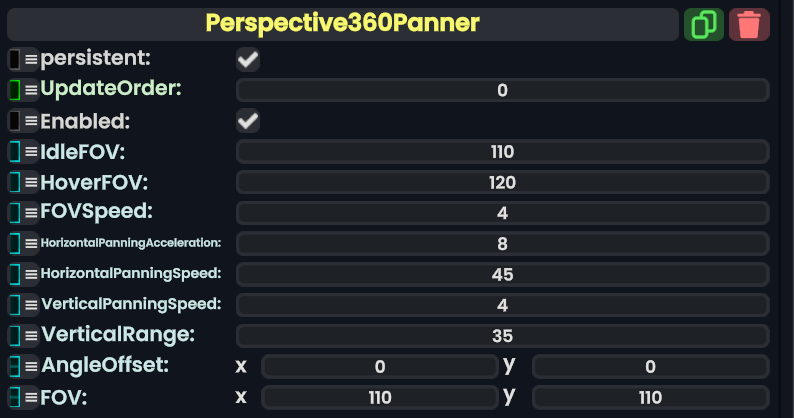
Task: Open the hamburger menu next to HoverFOV
Action: coord(31,183)
